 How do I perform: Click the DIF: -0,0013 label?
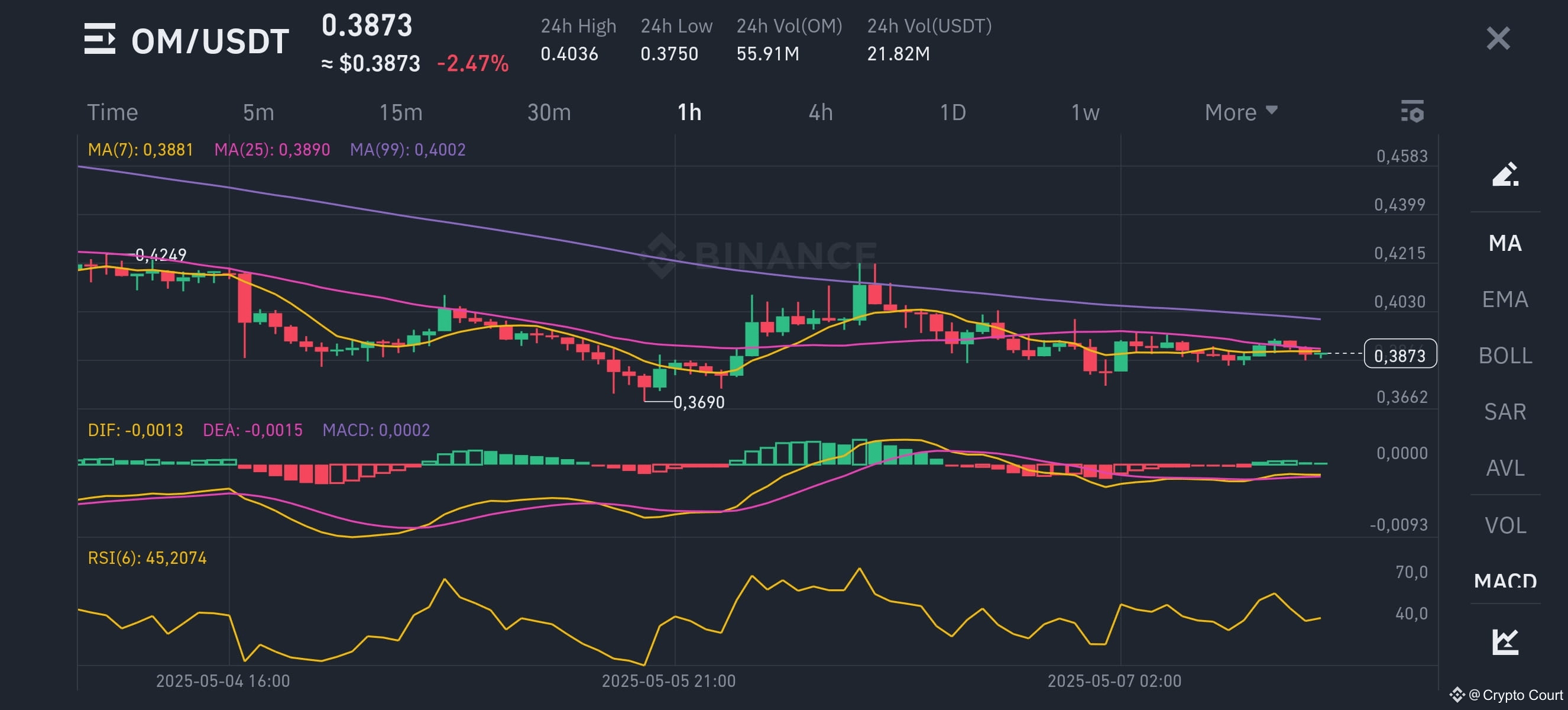[x=135, y=430]
